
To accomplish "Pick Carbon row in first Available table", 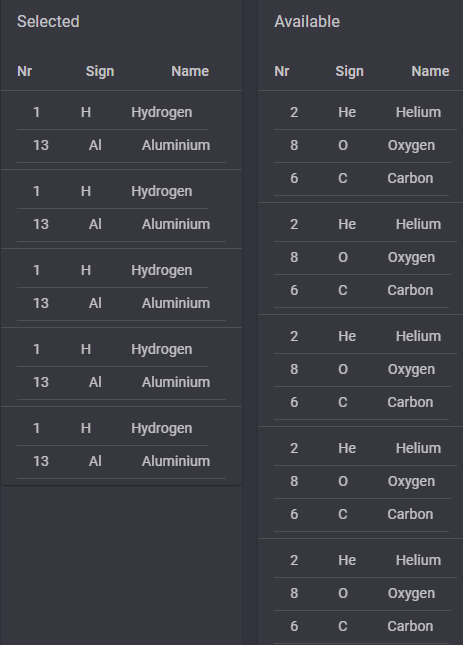I will (361, 179).
